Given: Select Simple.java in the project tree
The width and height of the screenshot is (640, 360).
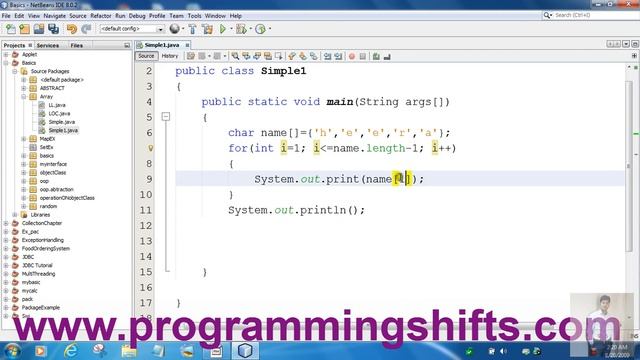Looking at the screenshot, I should [62, 122].
